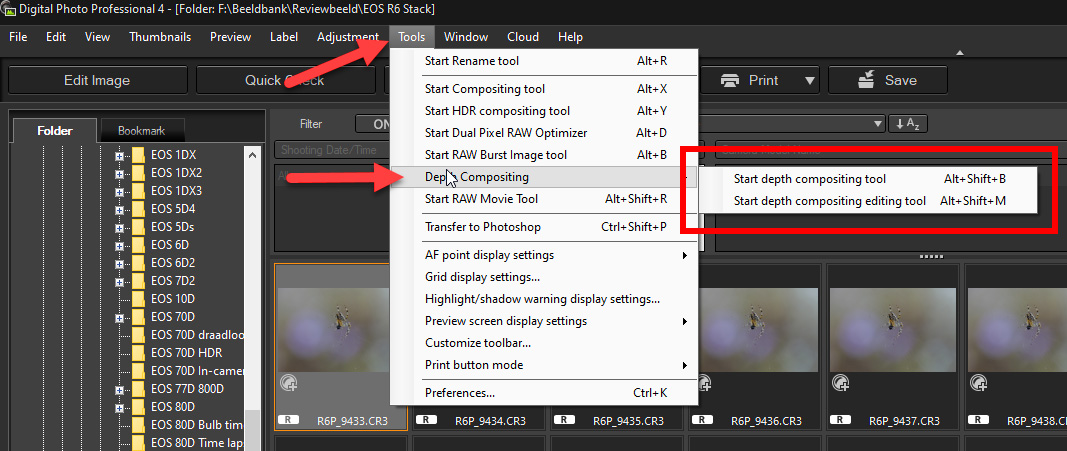1067x451 pixels.
Task: Open the Print button dropdown arrow
Action: click(809, 80)
